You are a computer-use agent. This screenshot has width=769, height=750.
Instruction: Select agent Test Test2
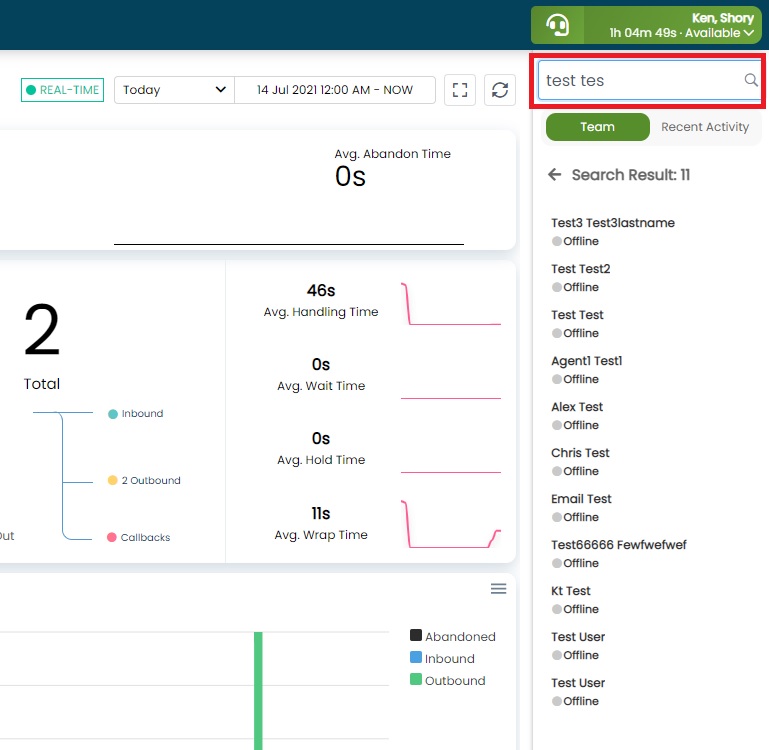(x=580, y=269)
